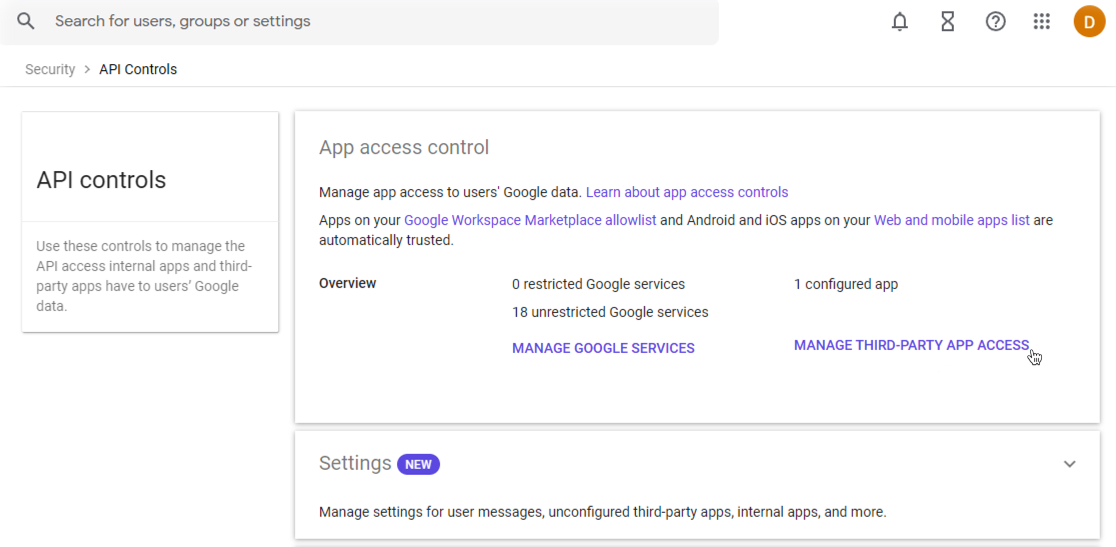Click the Overview label
Screen dimensions: 1116x547
point(347,283)
